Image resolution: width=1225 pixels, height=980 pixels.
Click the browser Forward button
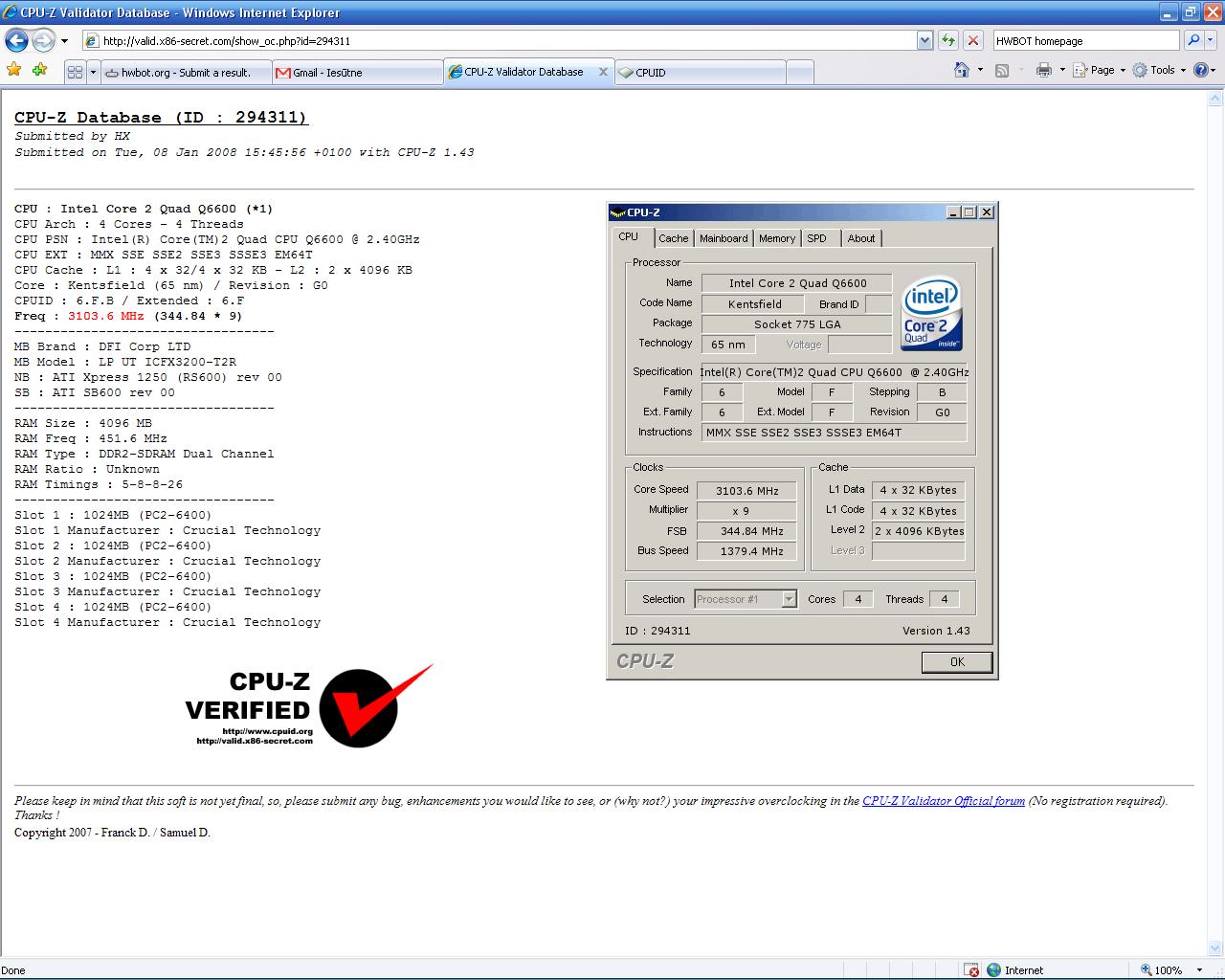44,40
